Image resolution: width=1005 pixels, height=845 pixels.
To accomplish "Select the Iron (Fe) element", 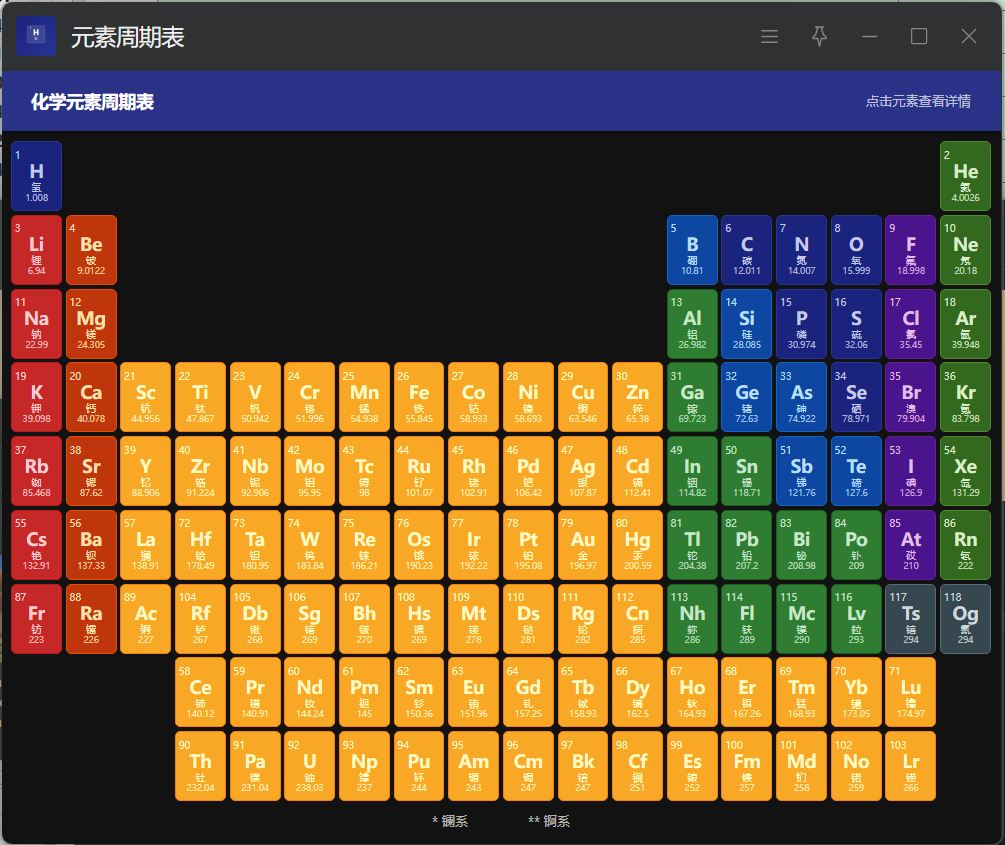I will (419, 397).
